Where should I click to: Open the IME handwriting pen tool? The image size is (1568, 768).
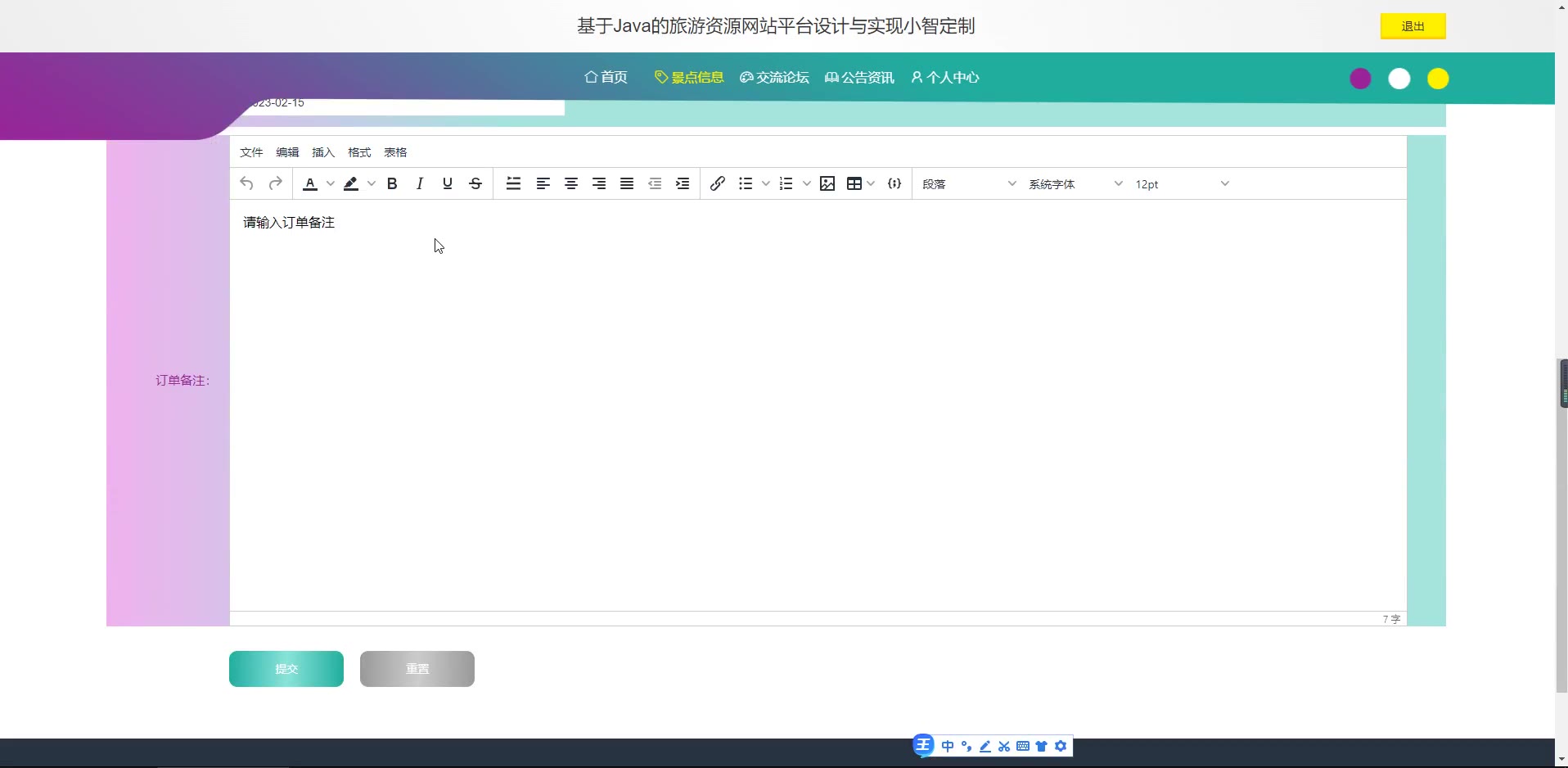click(985, 746)
